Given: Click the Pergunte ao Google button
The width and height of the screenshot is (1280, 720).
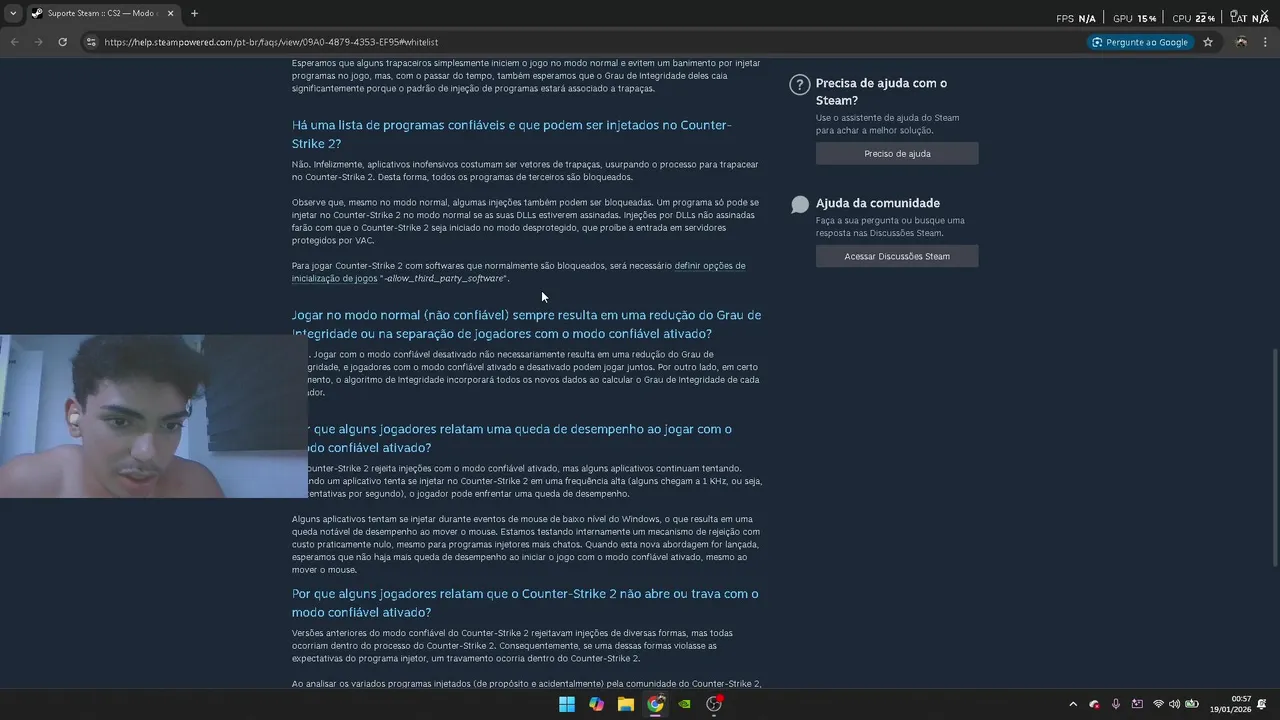Looking at the screenshot, I should coord(1140,42).
